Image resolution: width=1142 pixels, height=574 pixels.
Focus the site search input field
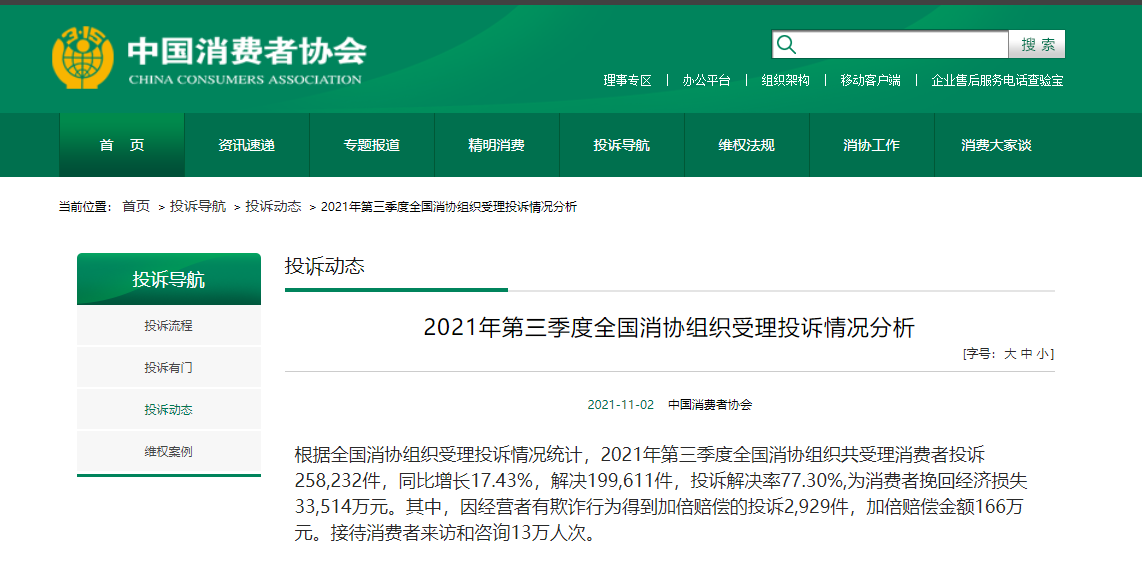[891, 44]
